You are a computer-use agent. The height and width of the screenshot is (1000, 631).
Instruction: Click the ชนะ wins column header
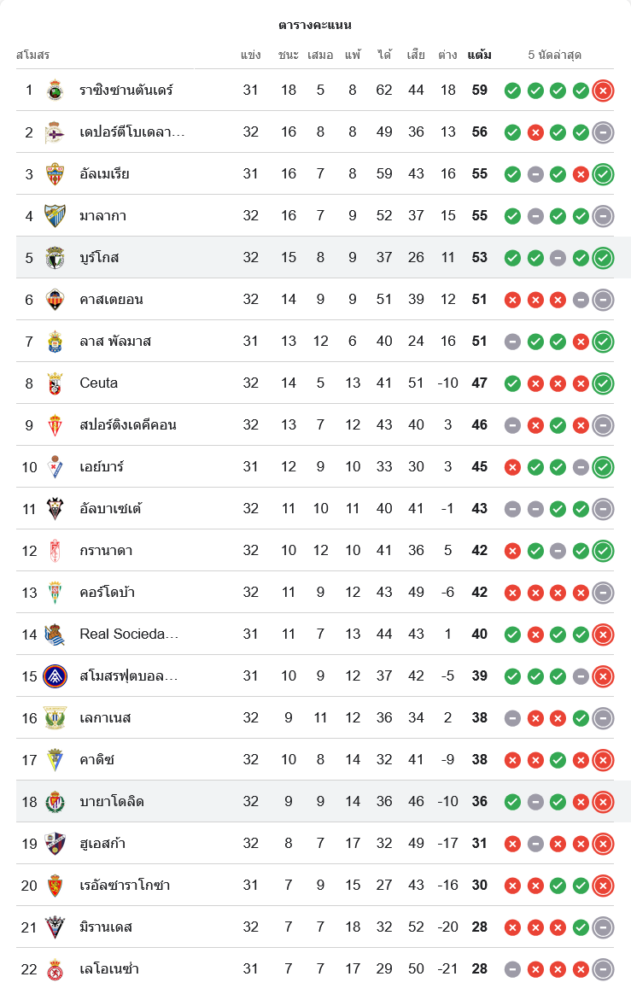[x=289, y=55]
